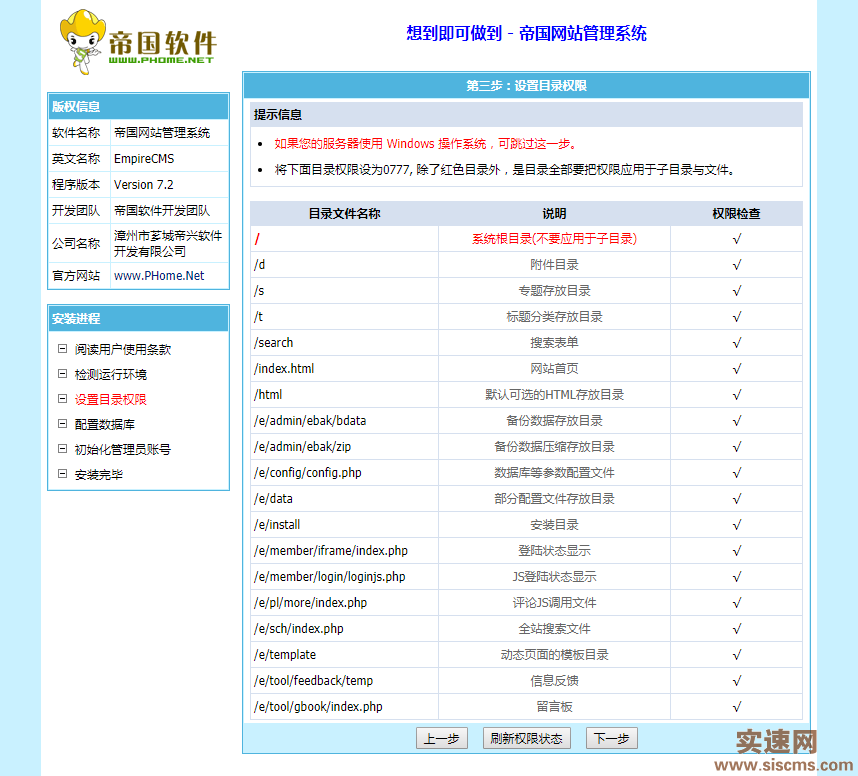
Task: Select the /e/tool/gbook/index.php path cell
Action: click(344, 706)
